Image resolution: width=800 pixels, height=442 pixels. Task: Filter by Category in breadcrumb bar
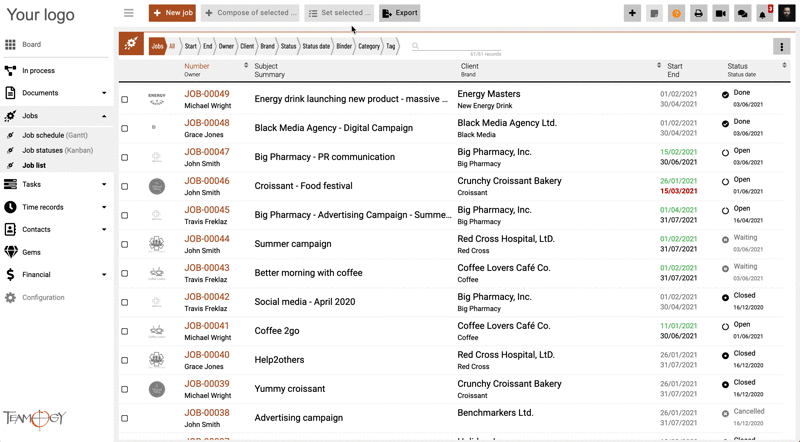click(x=368, y=46)
